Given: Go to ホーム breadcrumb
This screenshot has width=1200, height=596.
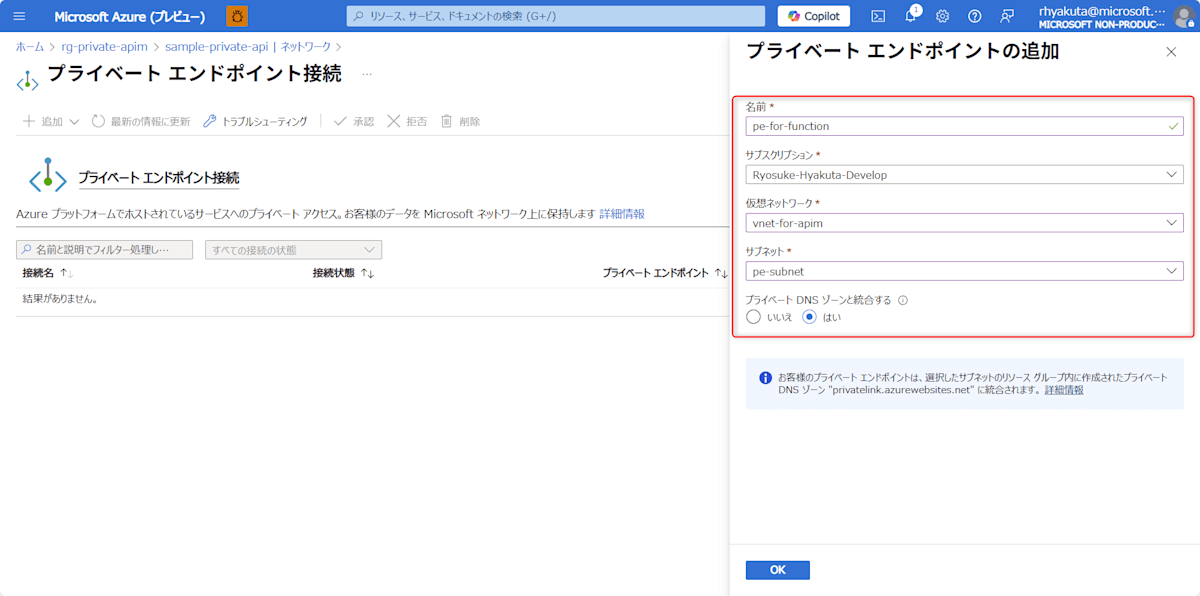Looking at the screenshot, I should [29, 47].
